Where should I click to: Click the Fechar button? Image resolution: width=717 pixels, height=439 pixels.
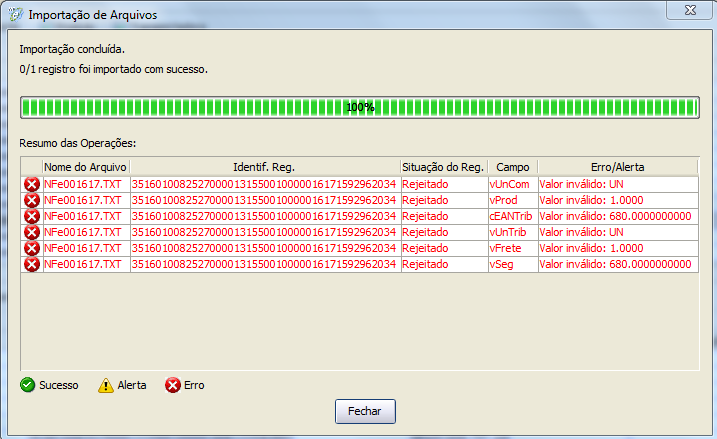(x=365, y=411)
